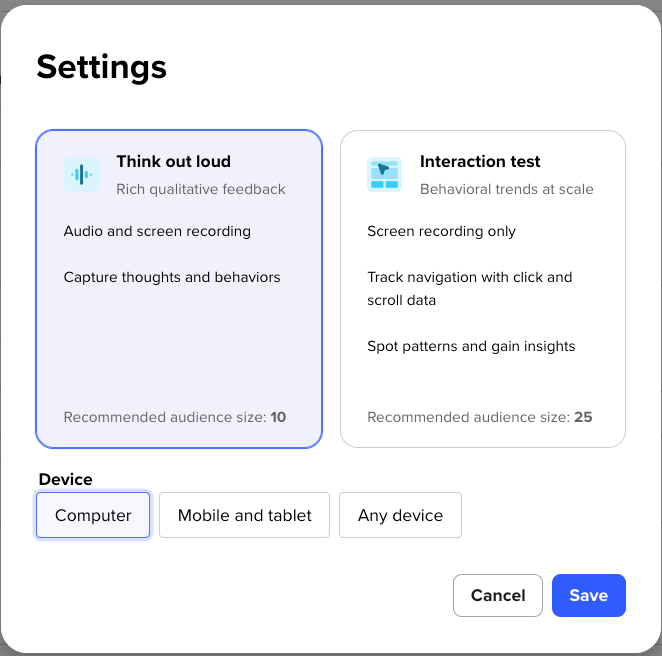Click recommended audience size 25 text
Screen dimensions: 662x656
point(480,417)
